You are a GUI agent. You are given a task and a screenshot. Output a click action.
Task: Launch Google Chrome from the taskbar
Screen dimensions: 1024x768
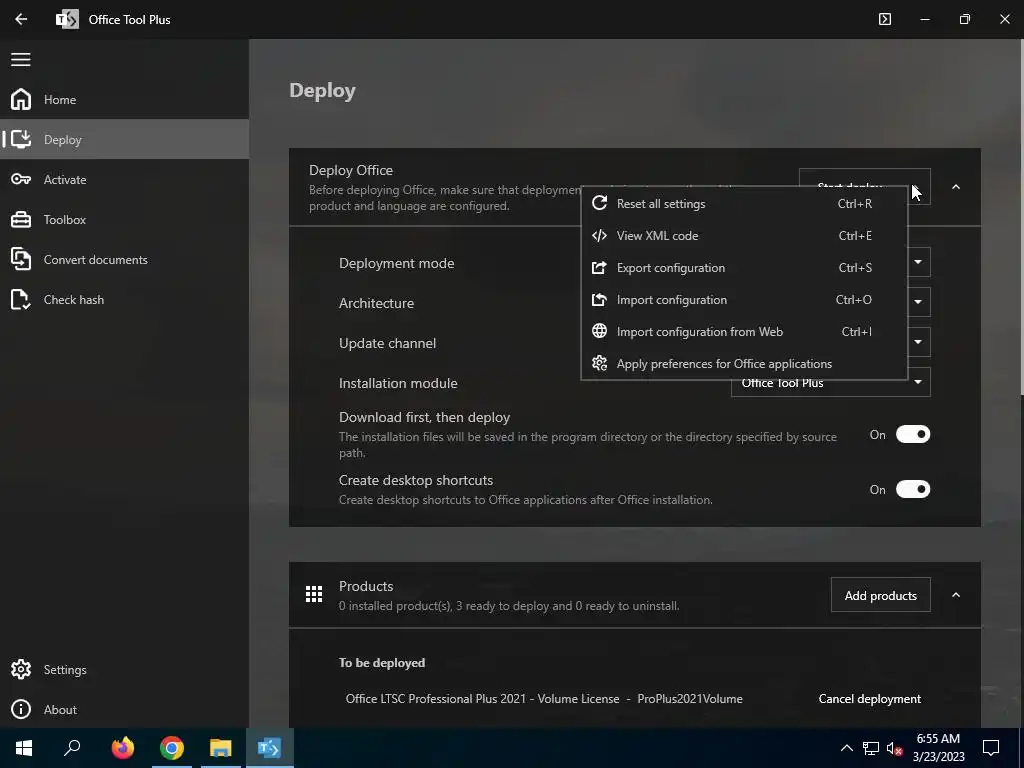[172, 748]
